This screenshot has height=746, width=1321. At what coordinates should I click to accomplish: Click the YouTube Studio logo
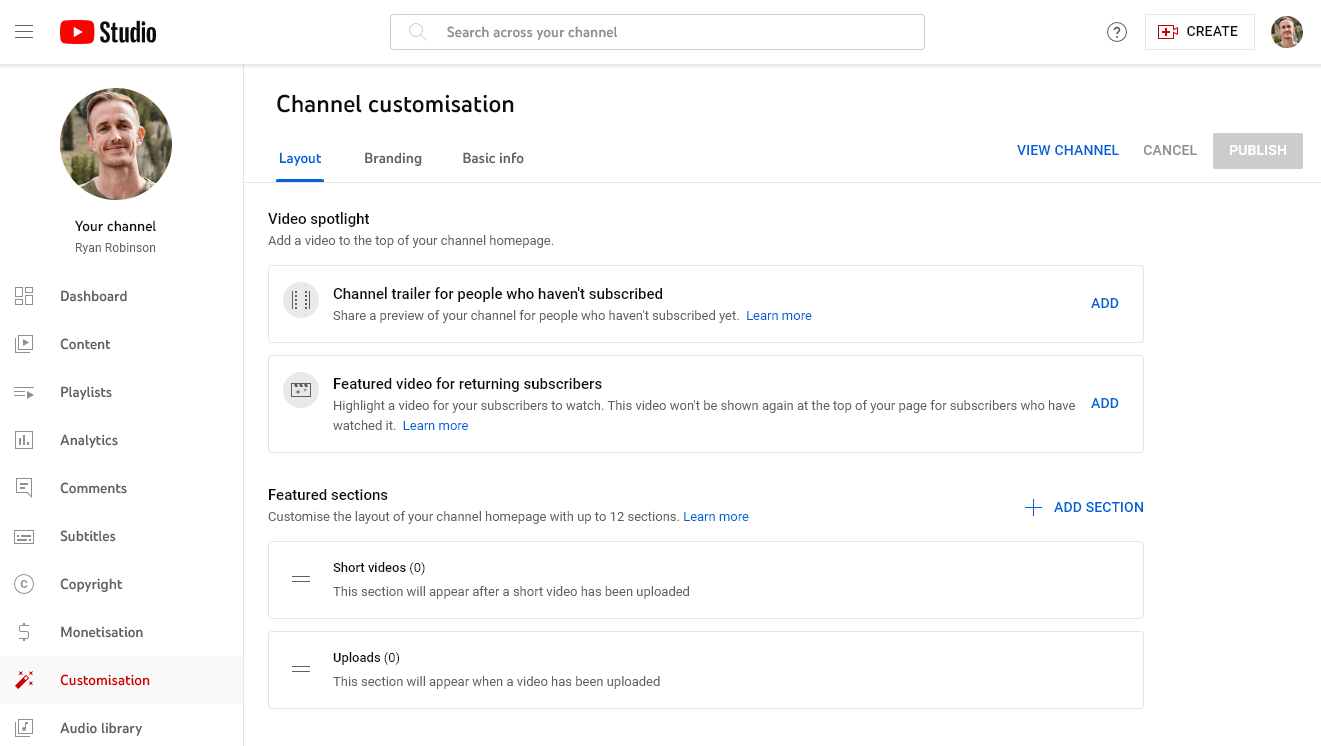click(x=108, y=32)
